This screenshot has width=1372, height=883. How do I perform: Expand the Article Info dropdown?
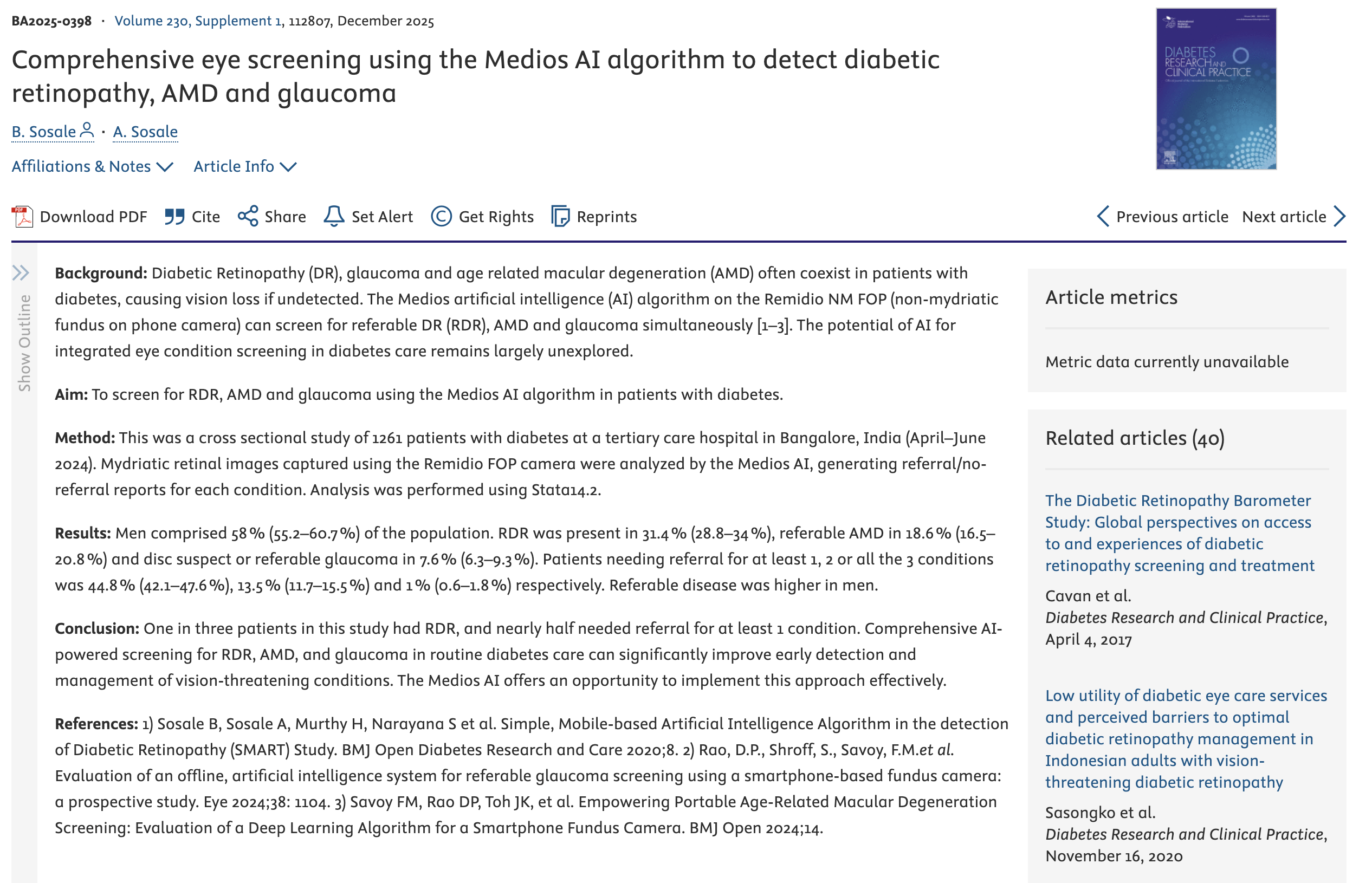coord(245,166)
